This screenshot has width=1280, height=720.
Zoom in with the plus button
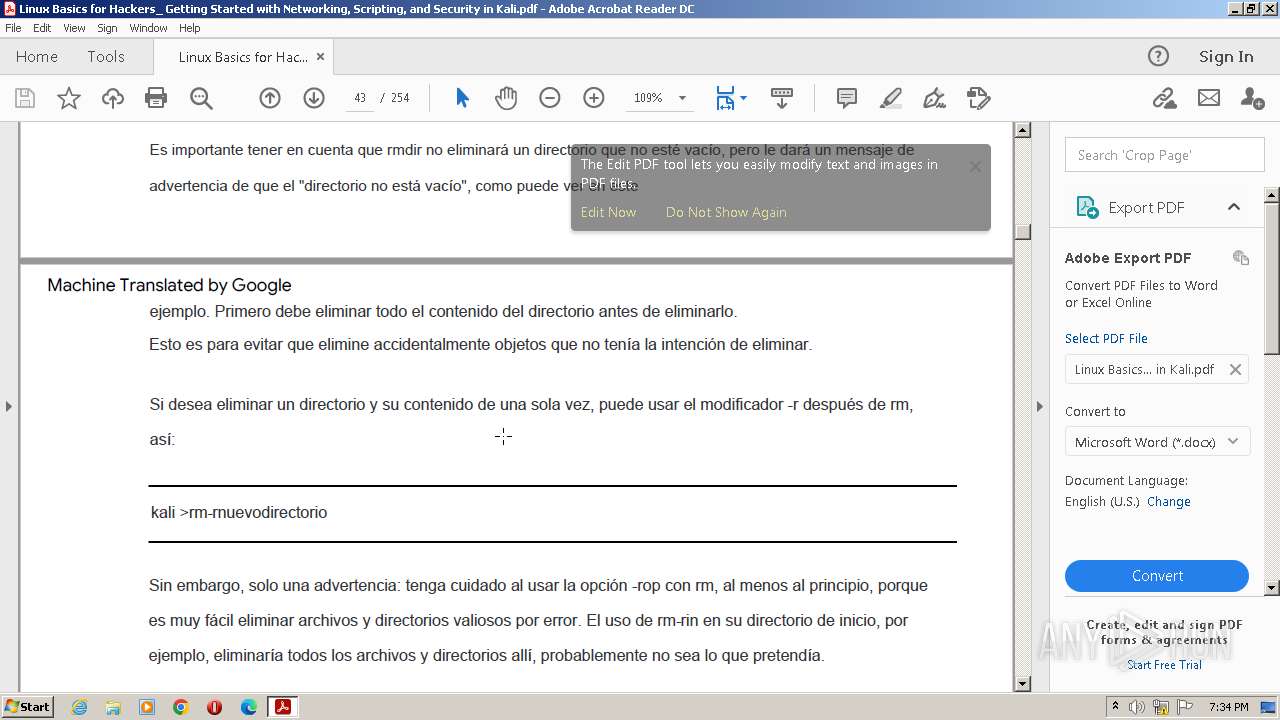(594, 98)
